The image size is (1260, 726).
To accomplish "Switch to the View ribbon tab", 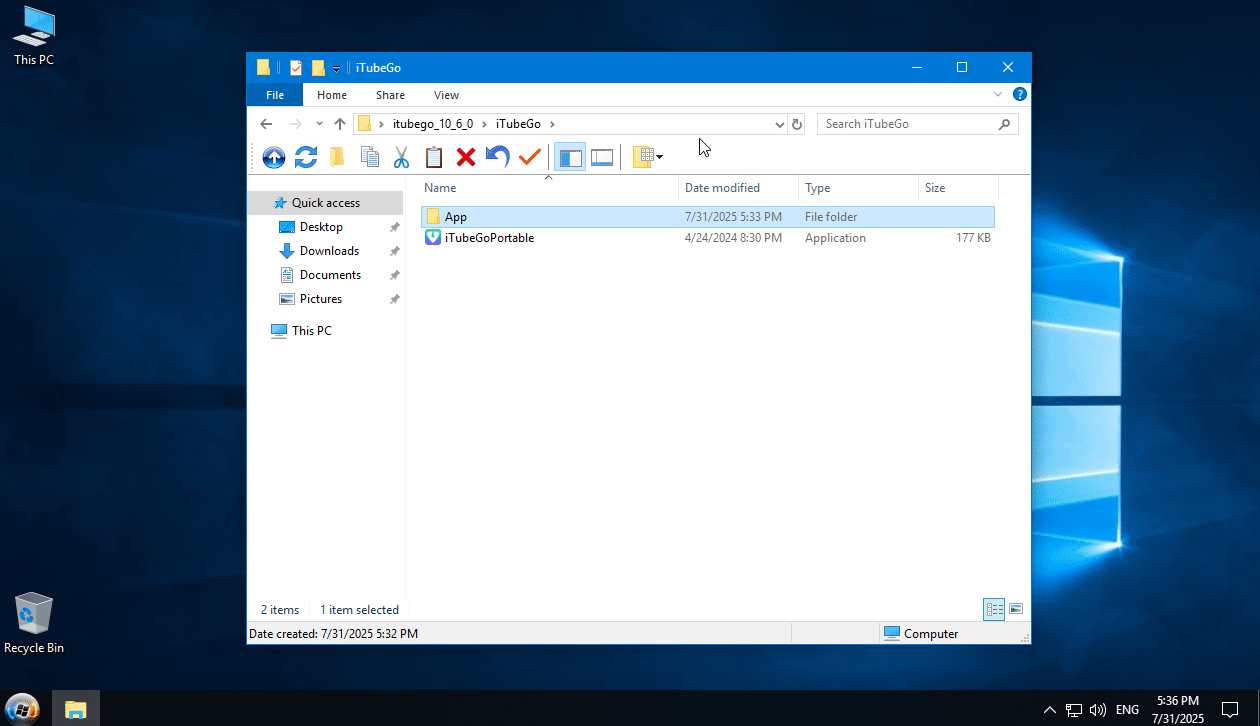I will click(x=446, y=95).
